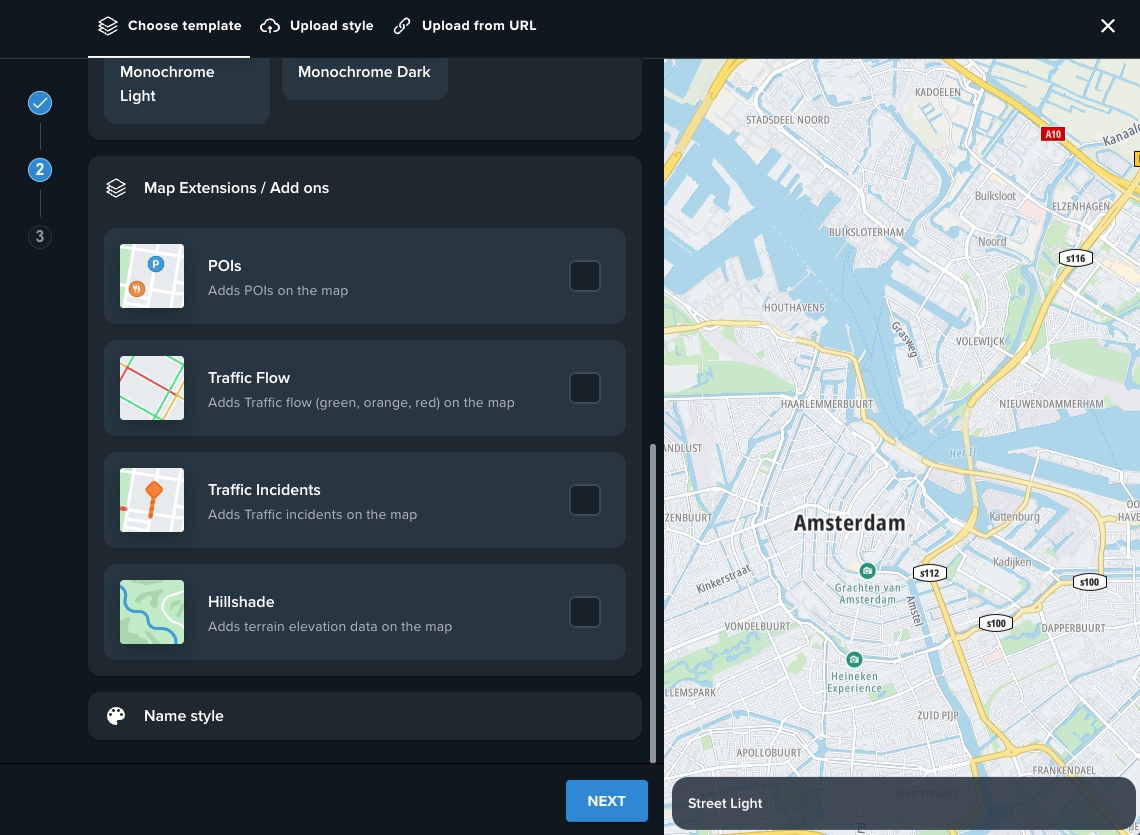Screen dimensions: 1140x835
Task: Click the Name style palette icon
Action: point(116,716)
